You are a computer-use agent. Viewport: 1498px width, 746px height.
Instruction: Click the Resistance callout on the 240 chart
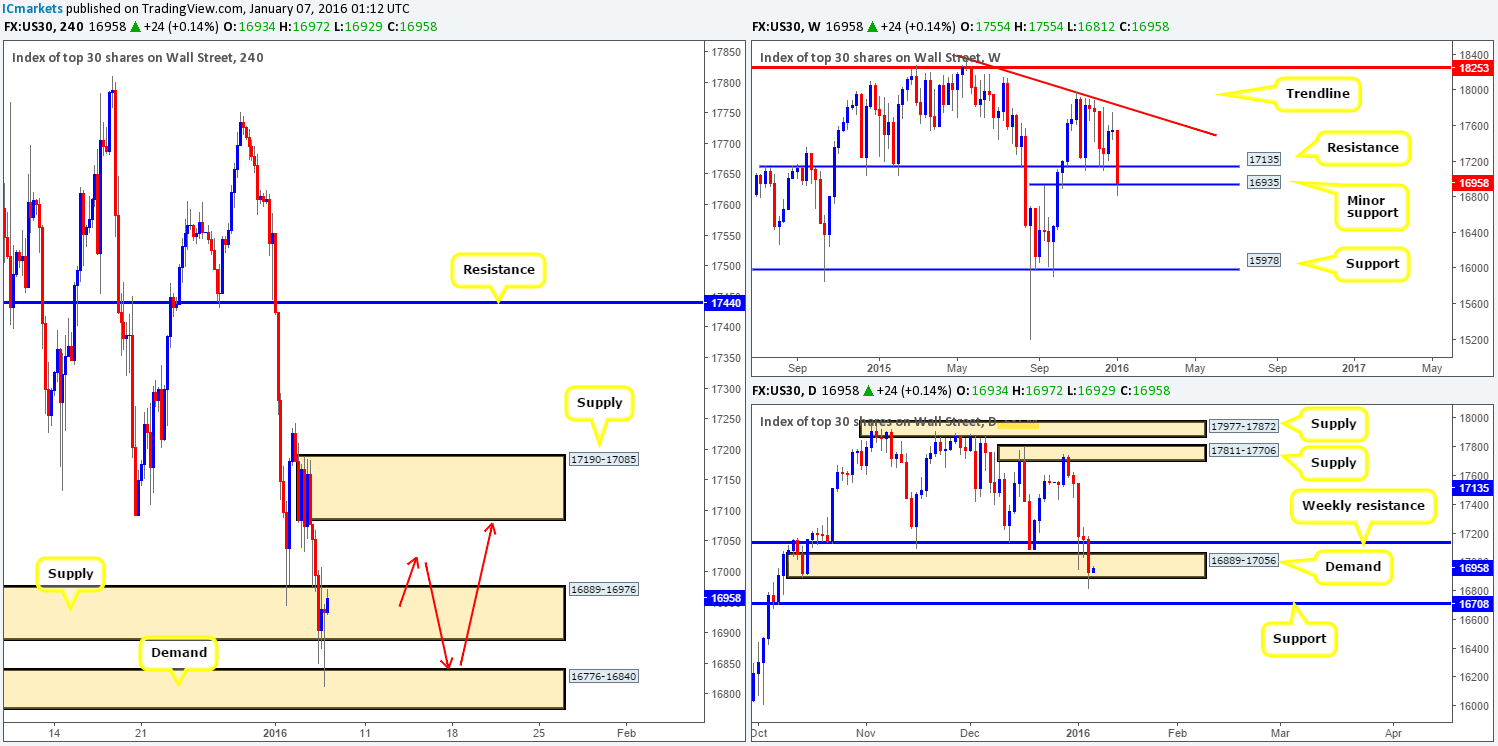coord(498,270)
